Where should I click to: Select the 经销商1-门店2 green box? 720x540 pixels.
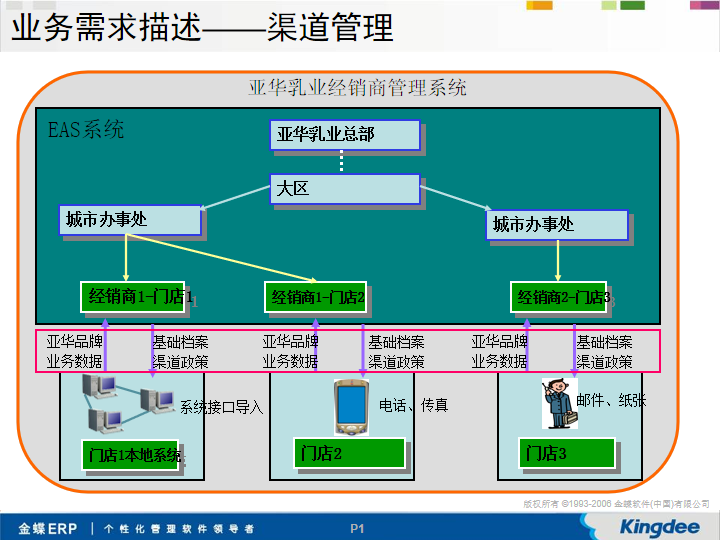coord(316,297)
